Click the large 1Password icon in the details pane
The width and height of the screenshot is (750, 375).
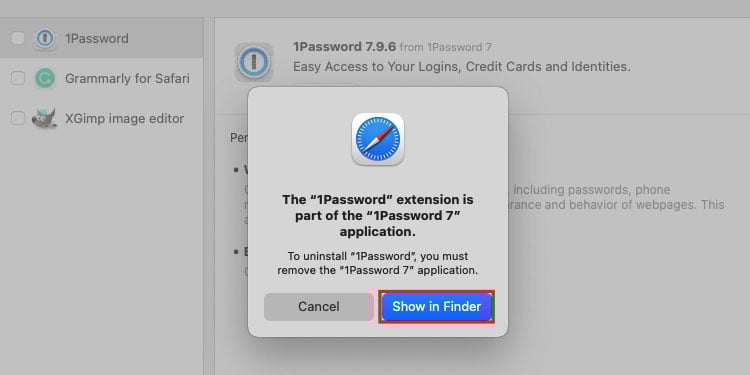coord(254,62)
